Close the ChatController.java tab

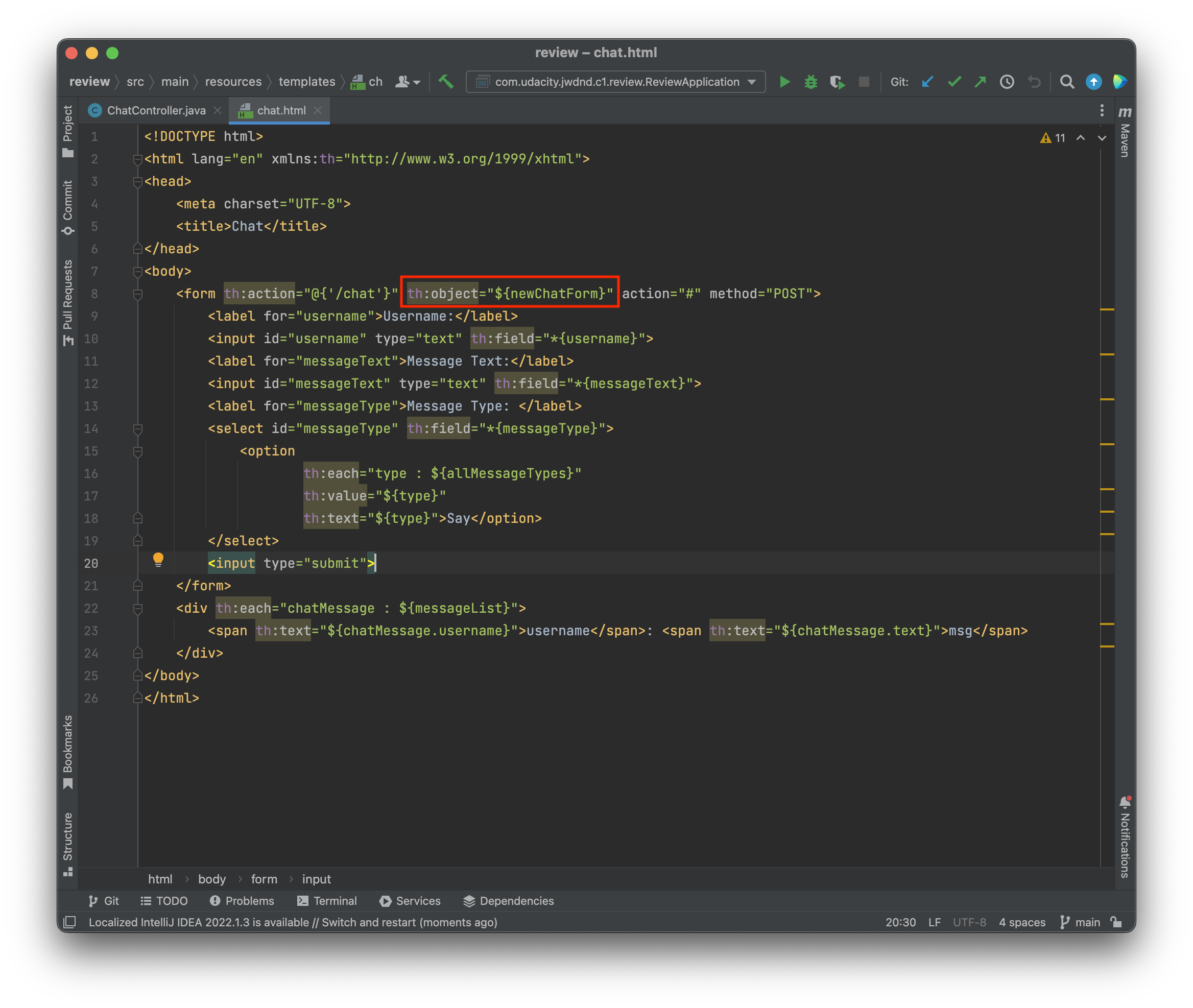[218, 110]
